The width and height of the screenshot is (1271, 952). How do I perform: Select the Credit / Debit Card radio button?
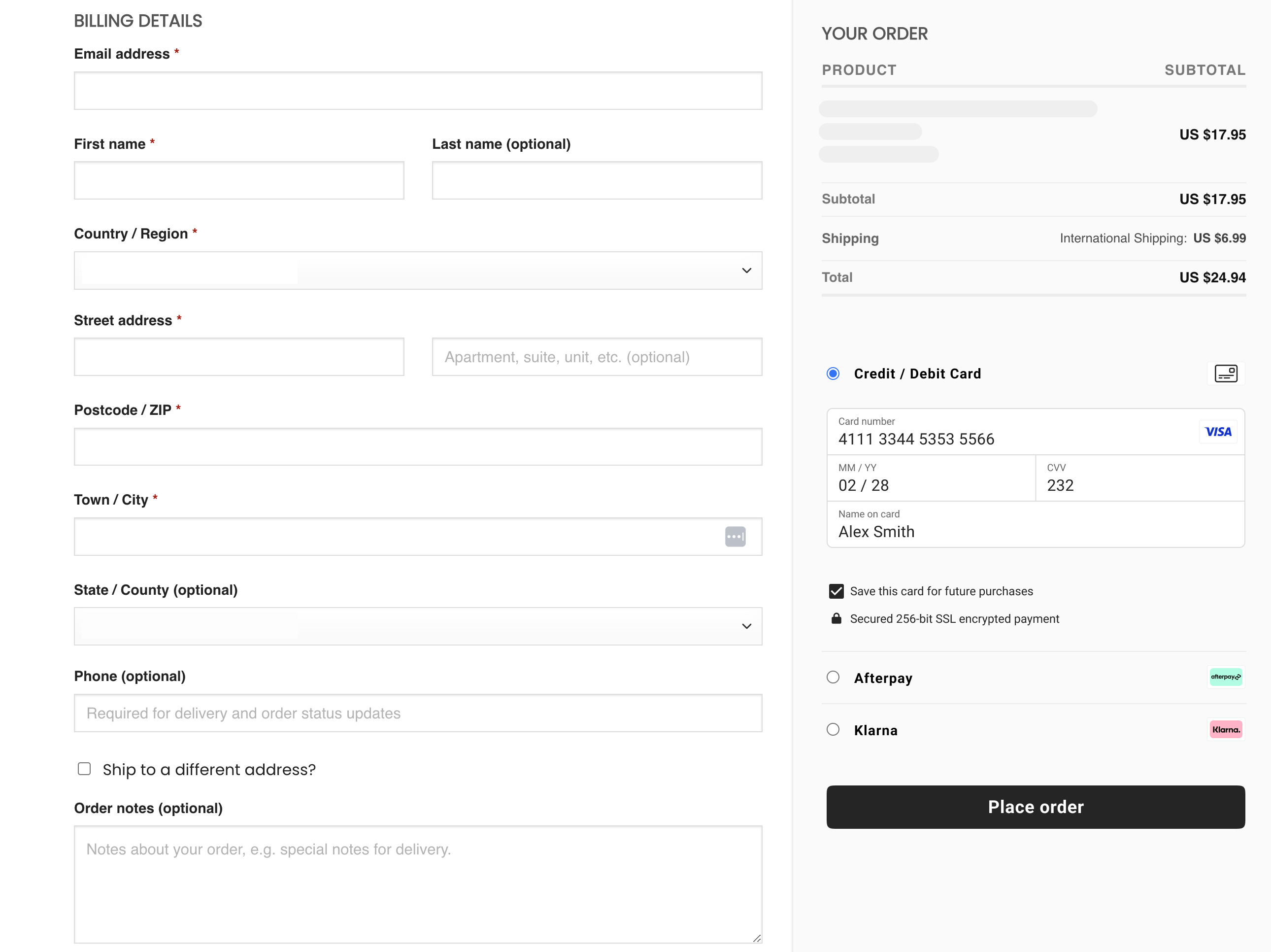[x=833, y=373]
